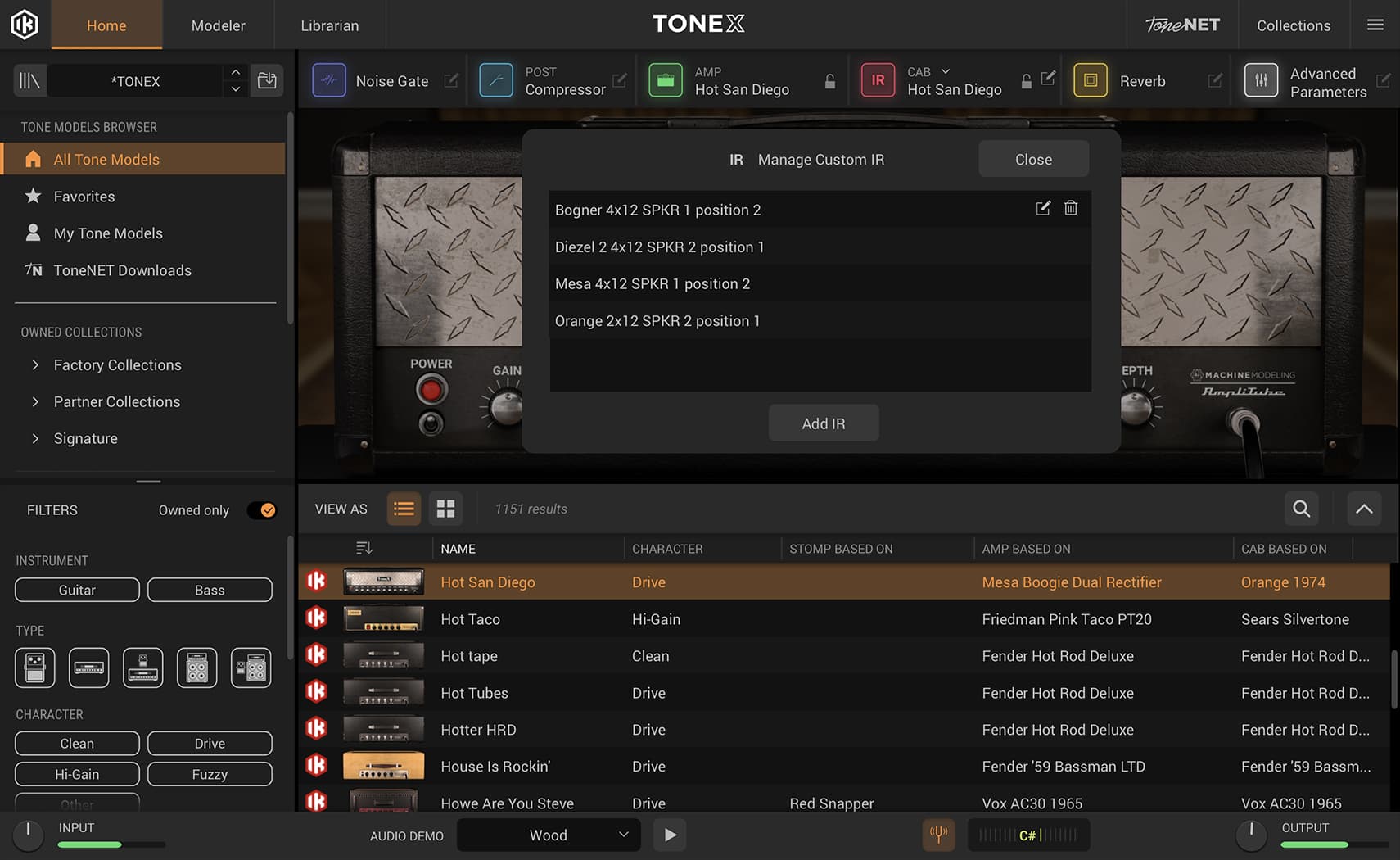
Task: Open the tuner icon
Action: (x=938, y=835)
